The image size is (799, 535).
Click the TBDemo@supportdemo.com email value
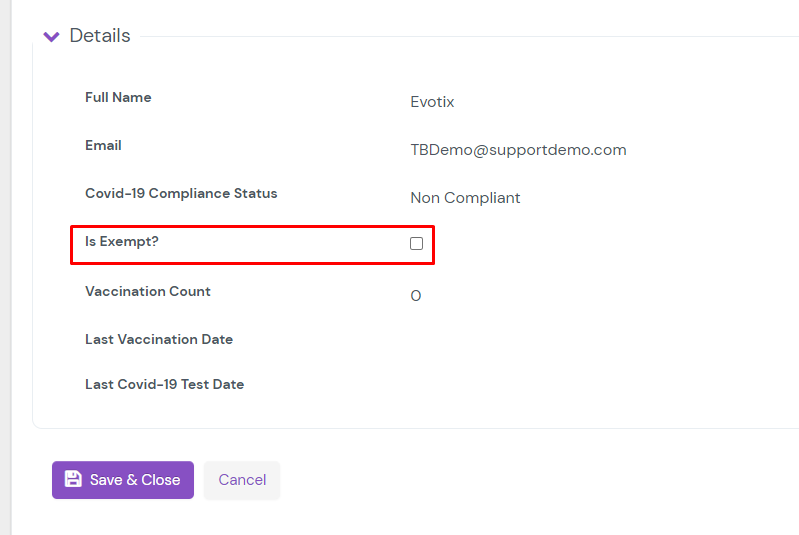click(518, 150)
